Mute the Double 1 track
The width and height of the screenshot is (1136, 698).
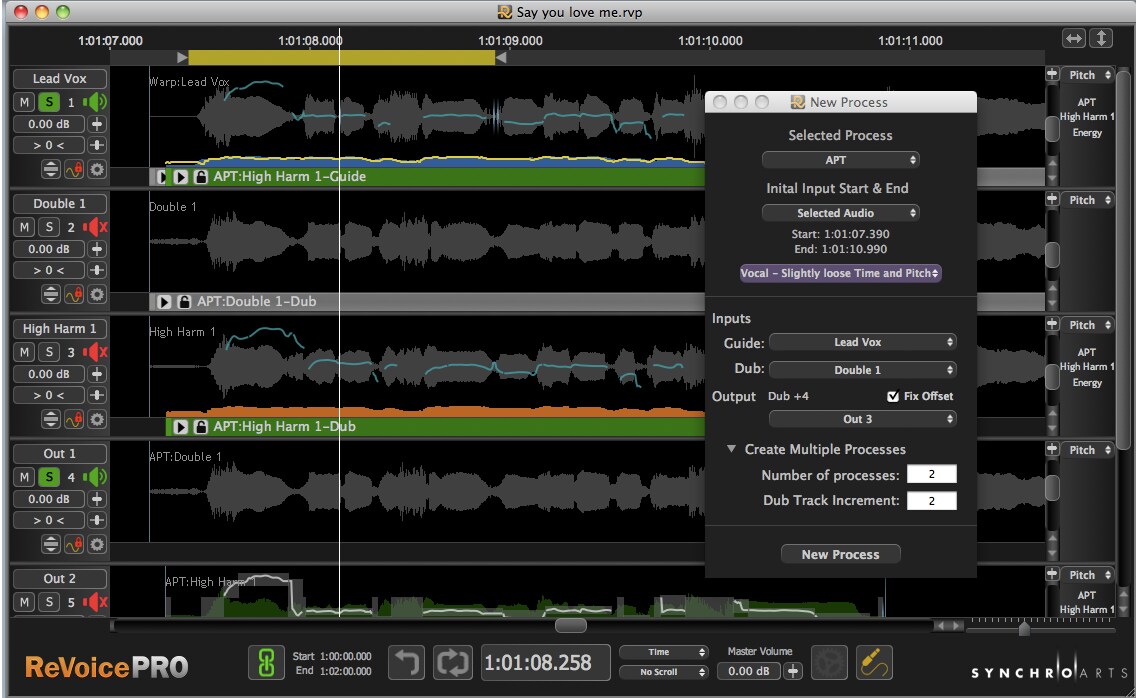point(25,227)
